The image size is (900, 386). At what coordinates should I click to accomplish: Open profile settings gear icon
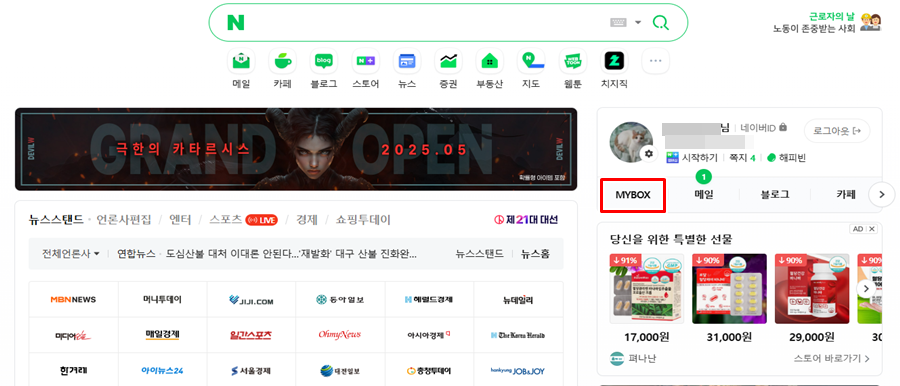[x=649, y=154]
